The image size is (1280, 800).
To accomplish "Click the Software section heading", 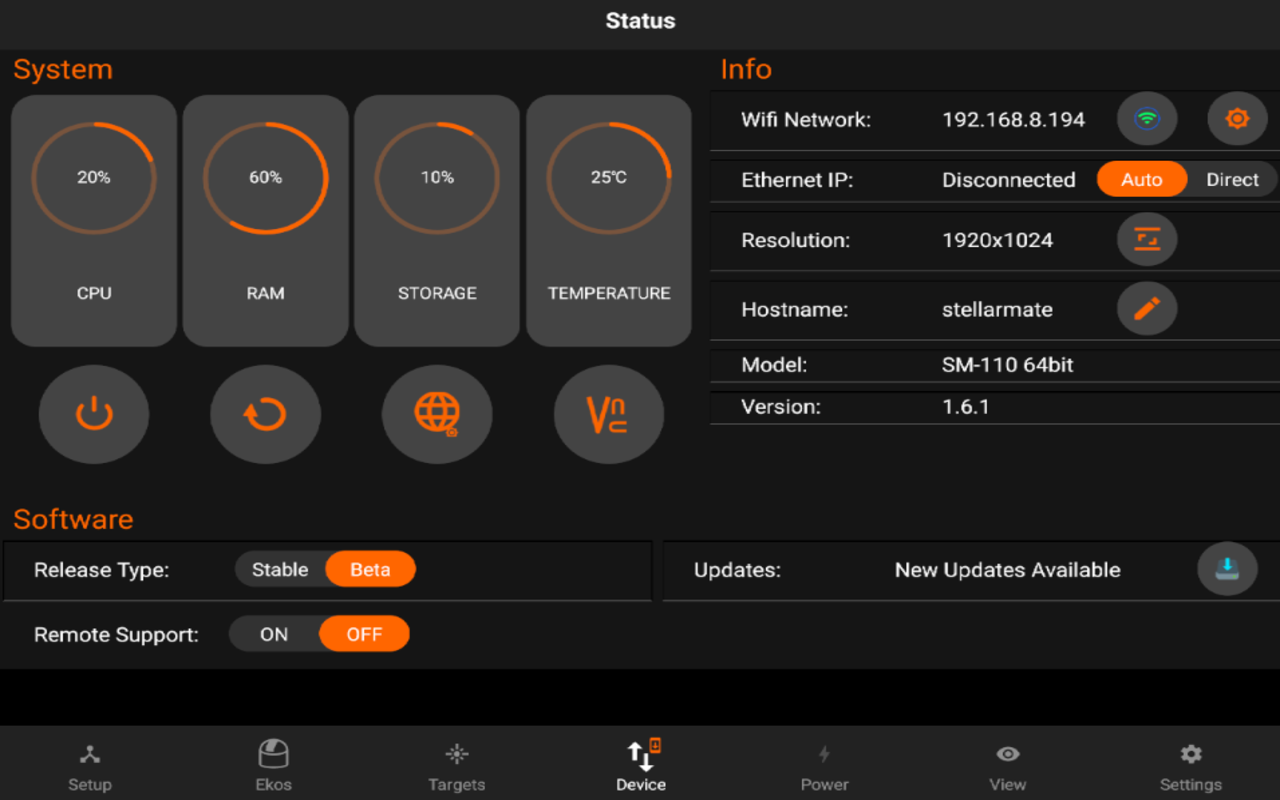I will 73,519.
